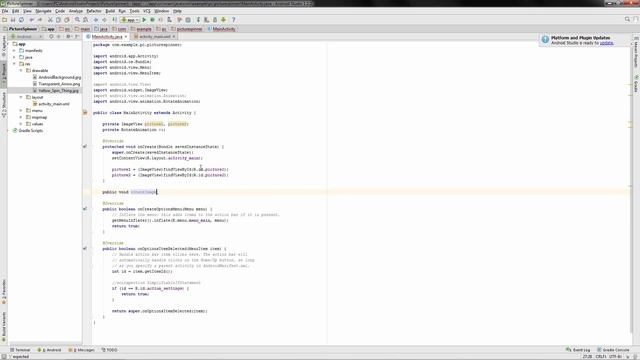The image size is (640, 360).
Task: Click the Make Project icon
Action: pos(114,20)
